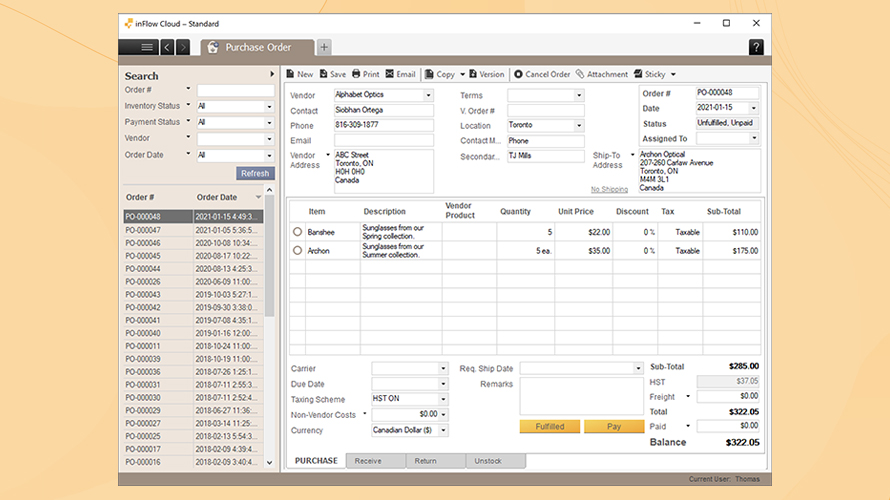This screenshot has height=500, width=890.
Task: Click the Refresh button
Action: 255,173
